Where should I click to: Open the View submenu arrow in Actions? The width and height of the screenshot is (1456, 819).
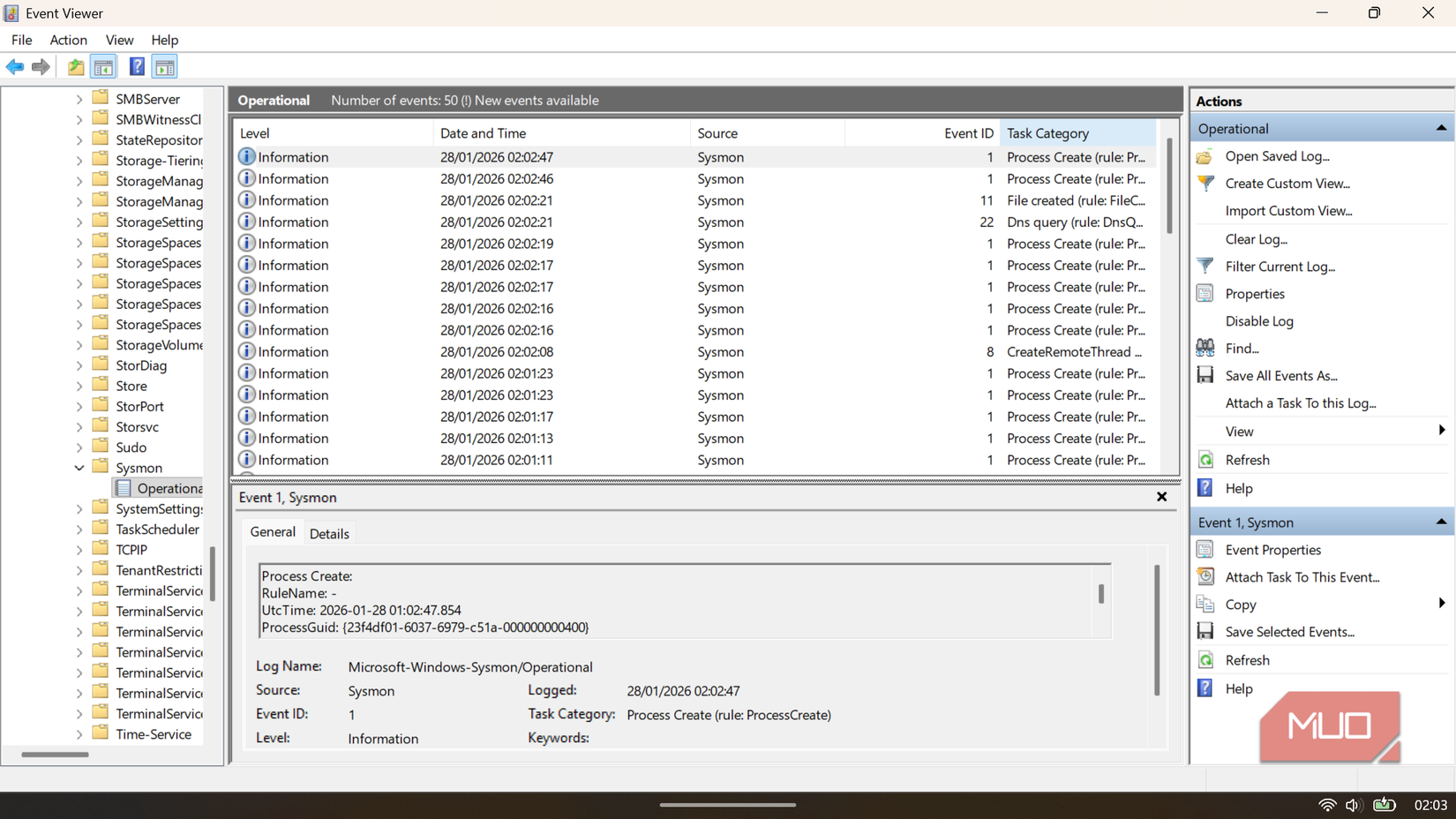pyautogui.click(x=1441, y=431)
